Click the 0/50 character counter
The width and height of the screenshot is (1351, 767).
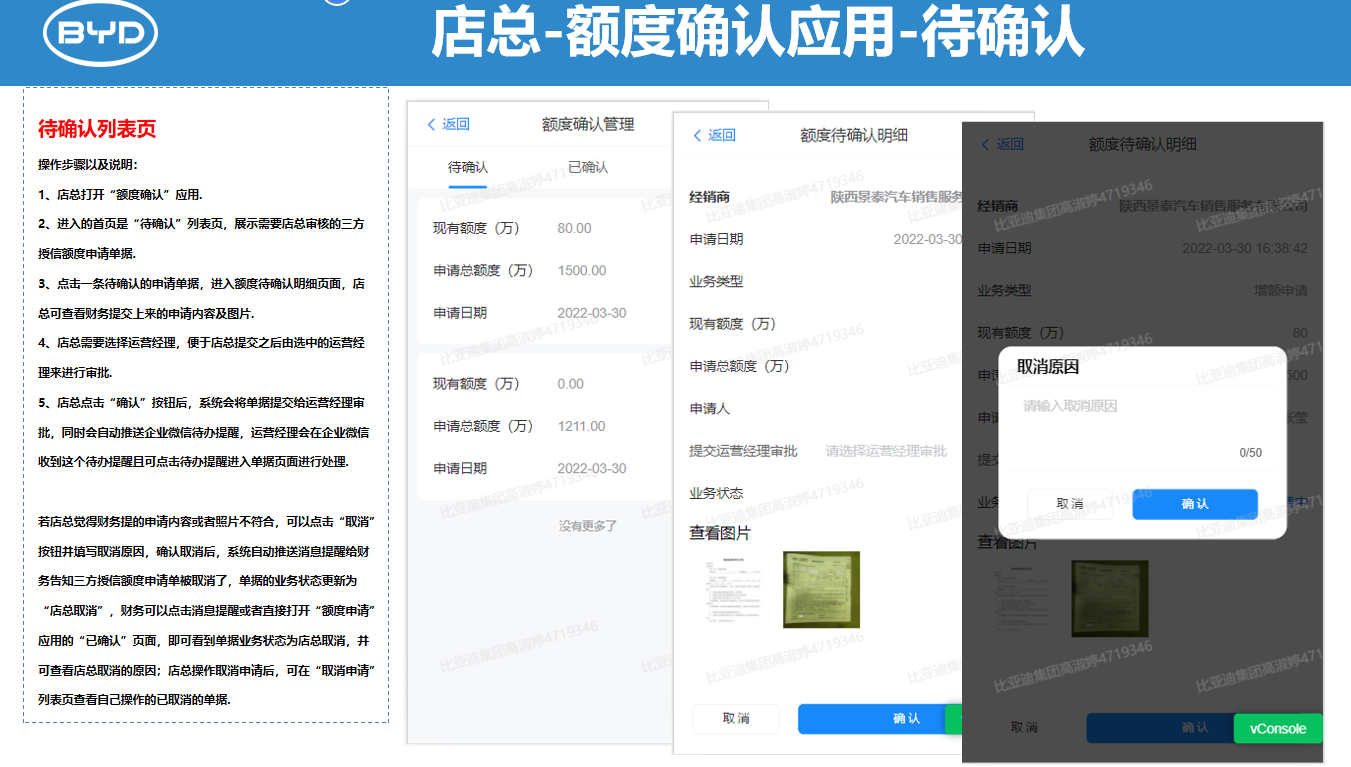(1251, 453)
